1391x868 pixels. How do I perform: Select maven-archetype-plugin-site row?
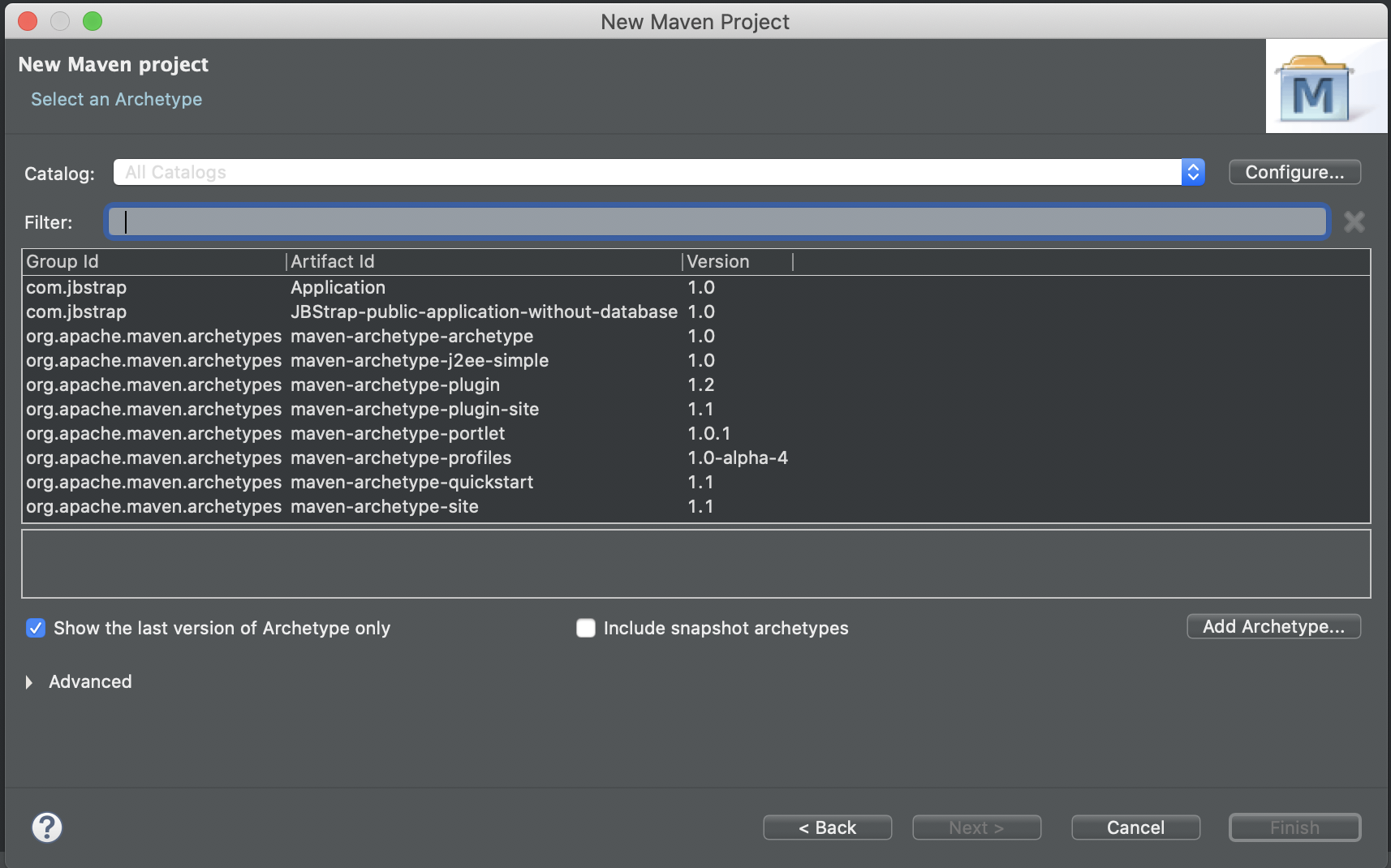695,409
